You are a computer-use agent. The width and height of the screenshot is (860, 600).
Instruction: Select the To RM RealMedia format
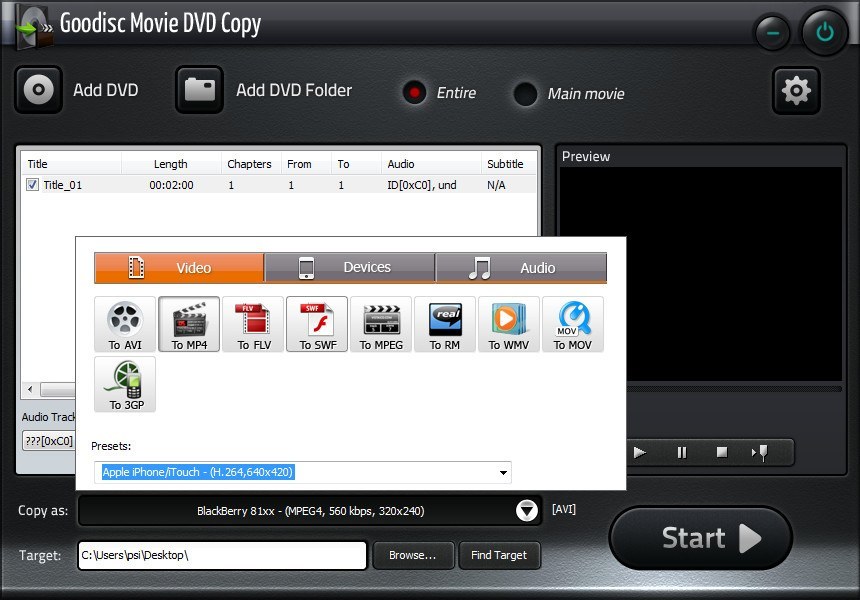coord(444,324)
